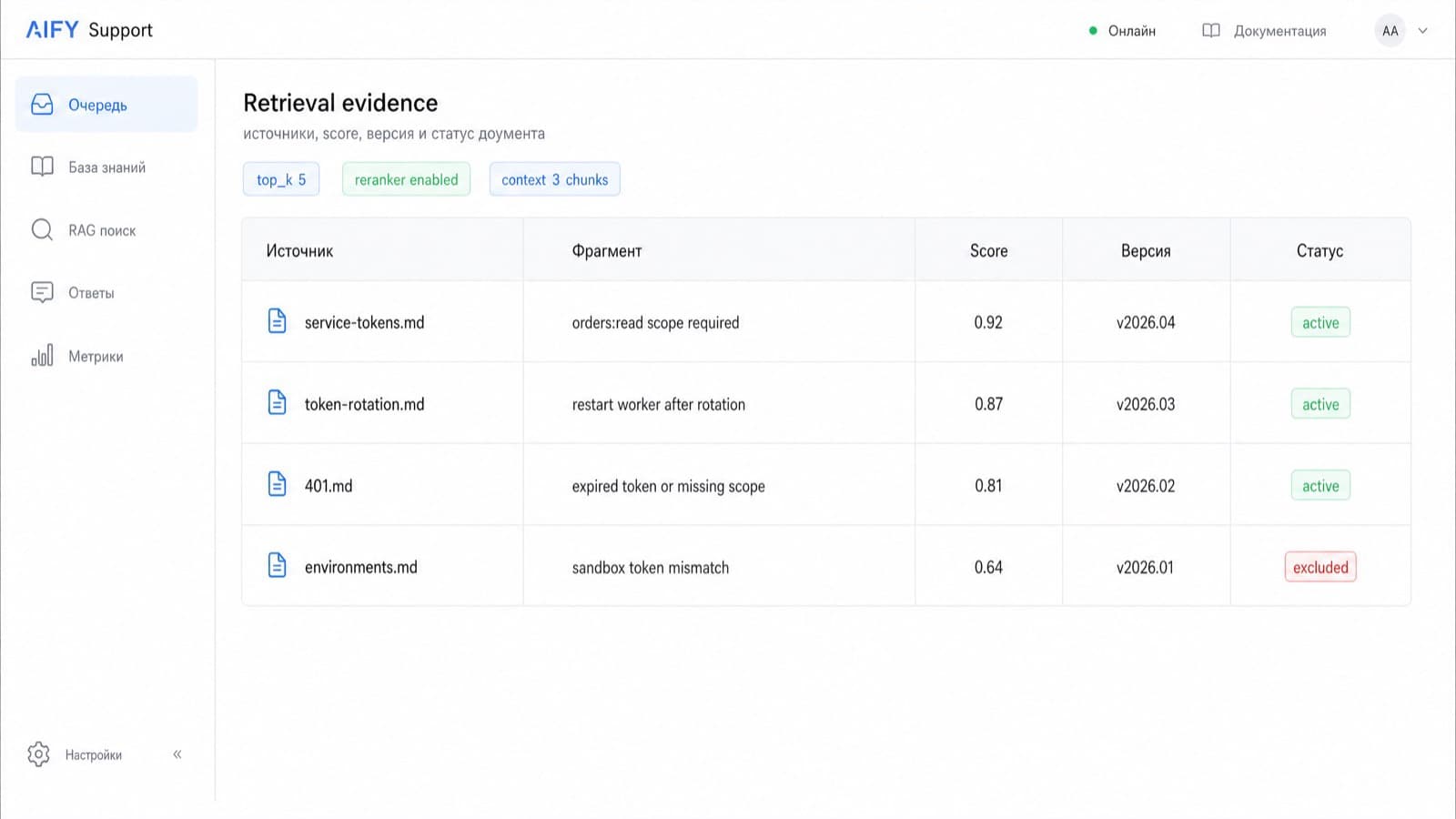
Task: Click the 0.92 score value
Action: click(988, 322)
